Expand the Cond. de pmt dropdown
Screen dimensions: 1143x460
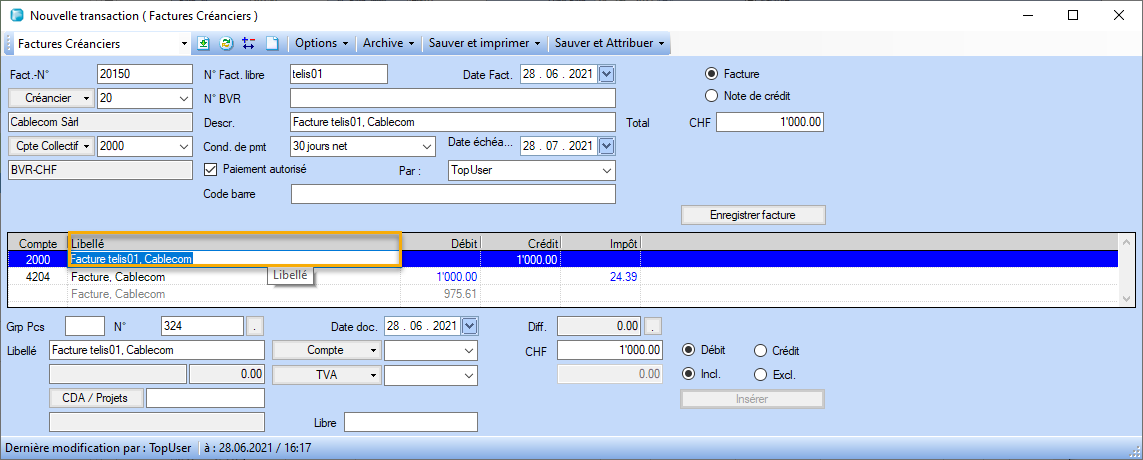427,147
